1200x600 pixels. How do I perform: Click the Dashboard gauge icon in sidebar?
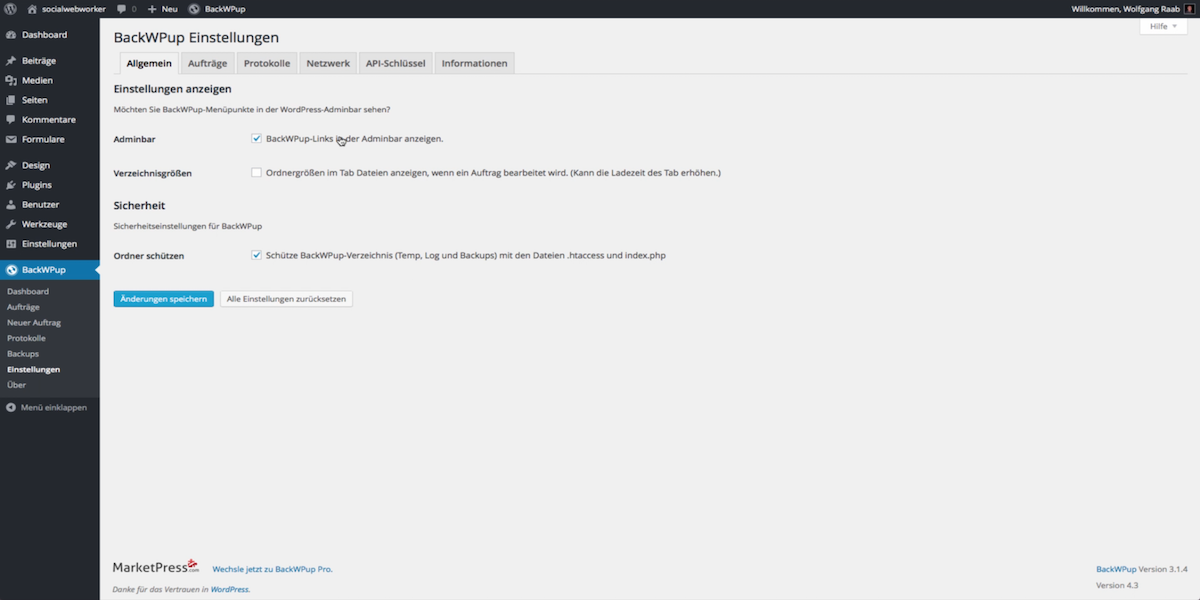pyautogui.click(x=11, y=35)
